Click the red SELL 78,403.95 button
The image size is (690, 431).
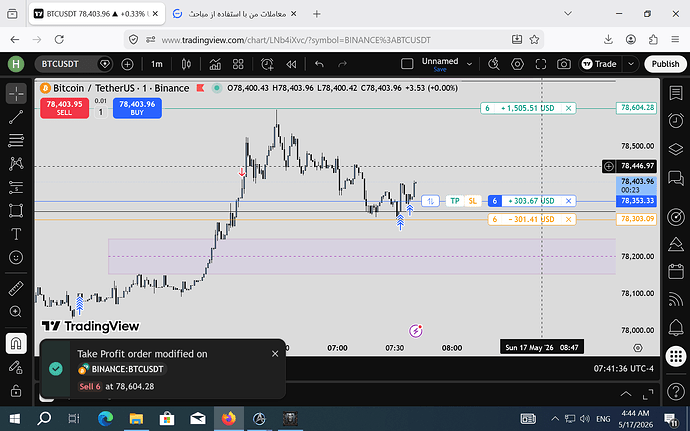tap(64, 108)
